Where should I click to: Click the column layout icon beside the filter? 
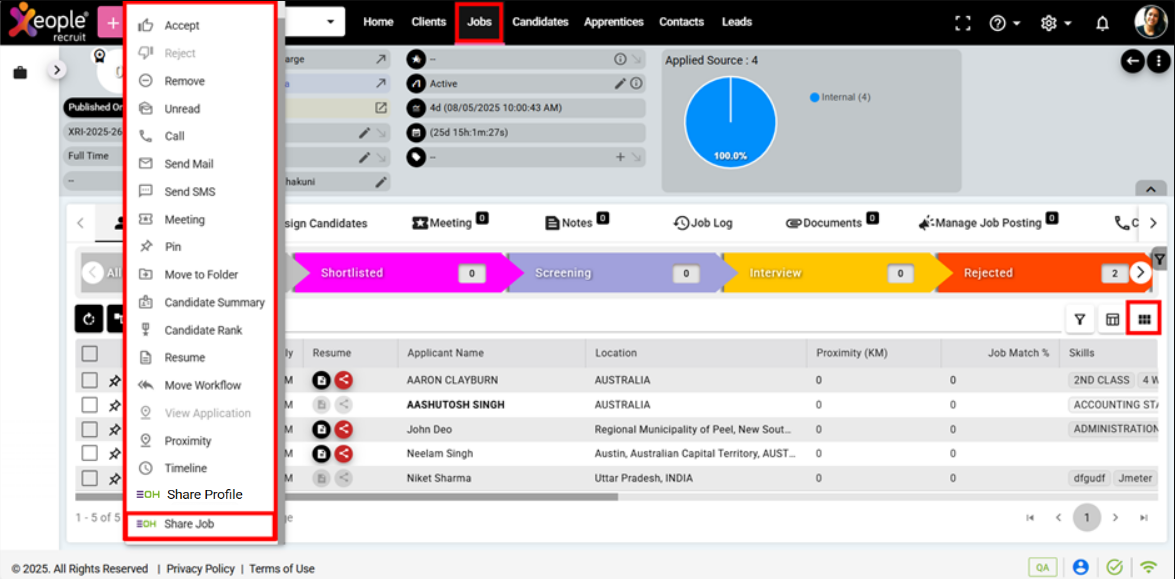1112,319
